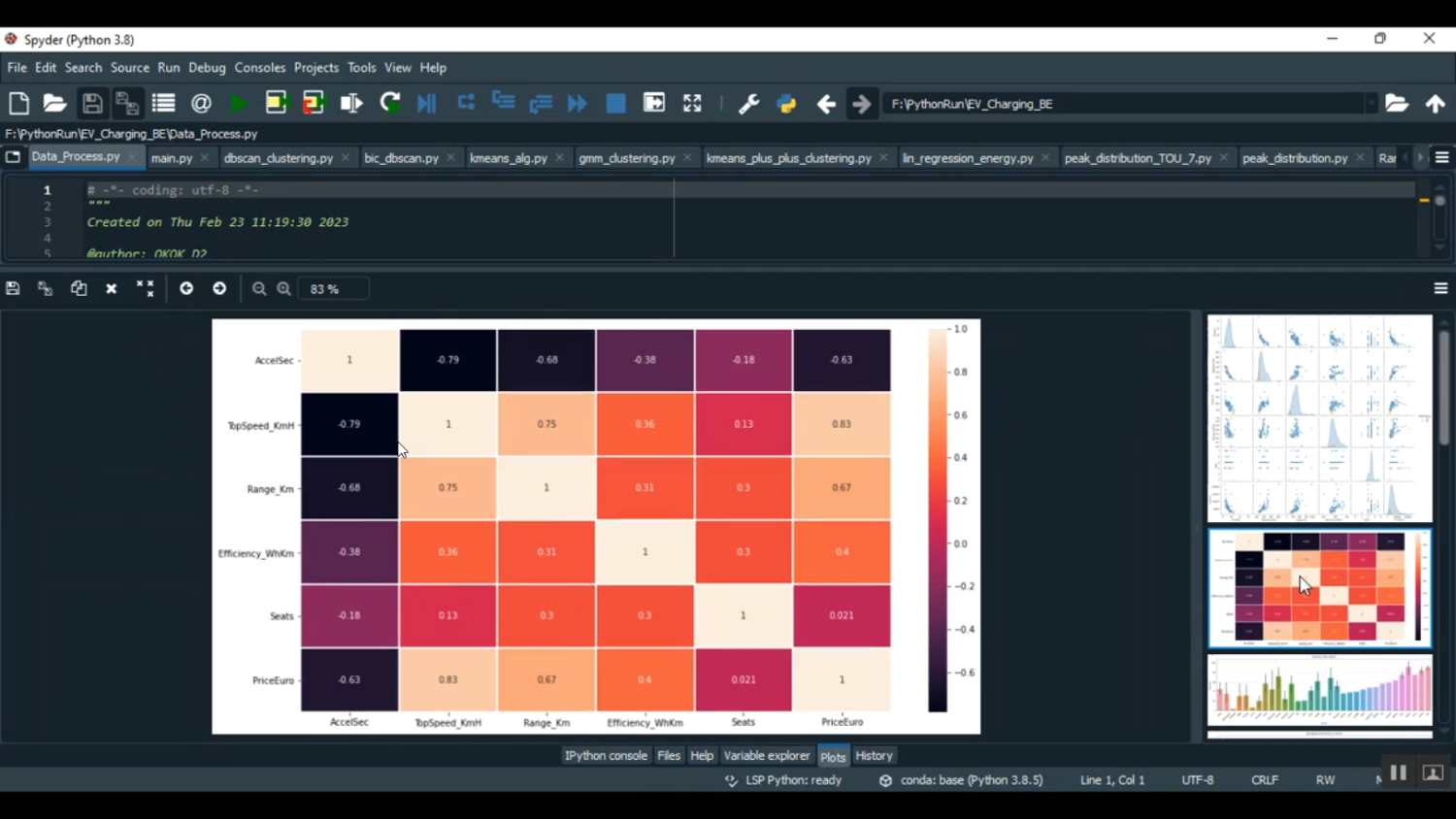Toggle maximize current pane
This screenshot has height=819, width=1456.
pyautogui.click(x=692, y=104)
